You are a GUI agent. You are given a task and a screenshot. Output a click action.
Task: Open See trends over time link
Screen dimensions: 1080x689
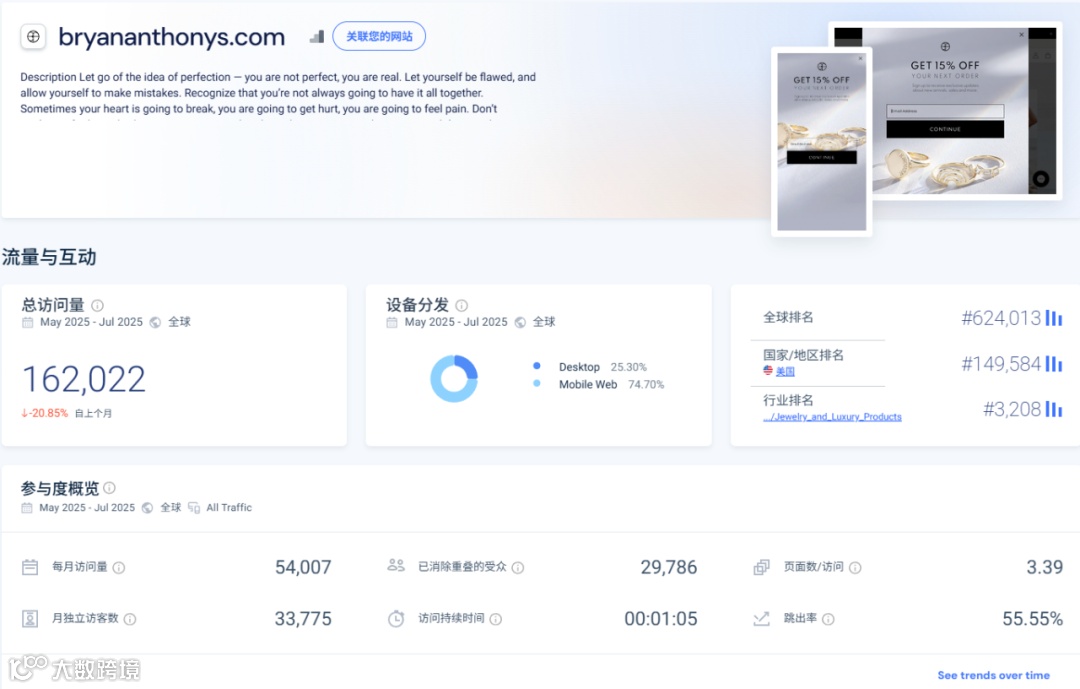click(993, 675)
